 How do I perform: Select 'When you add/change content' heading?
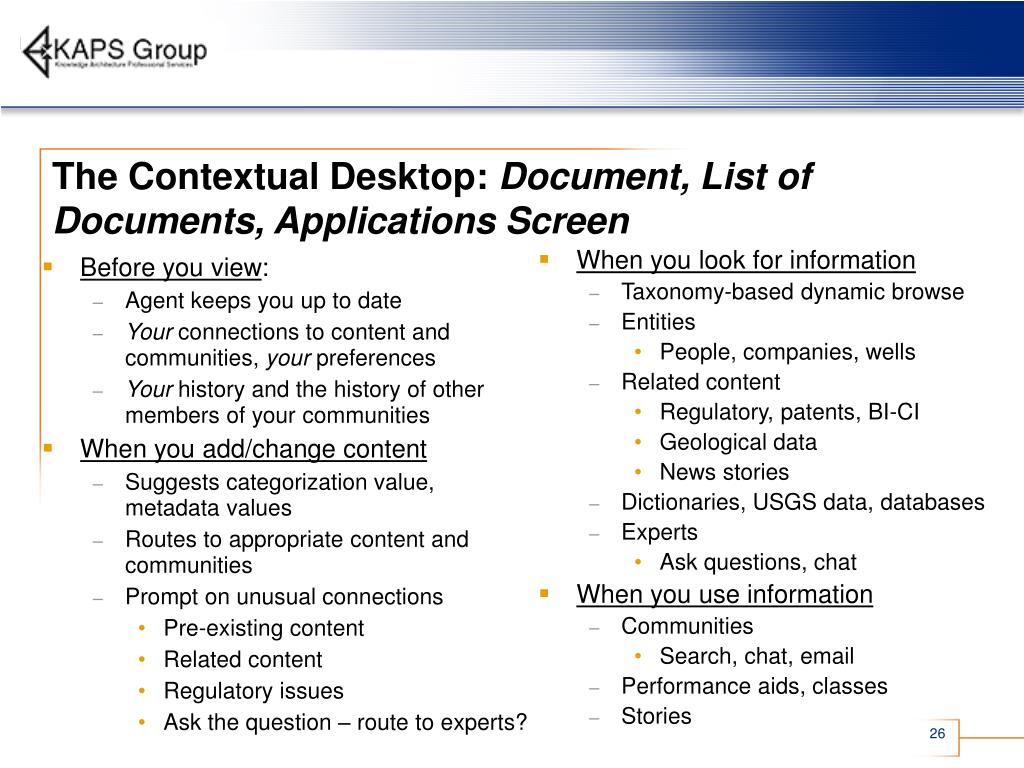[x=253, y=449]
